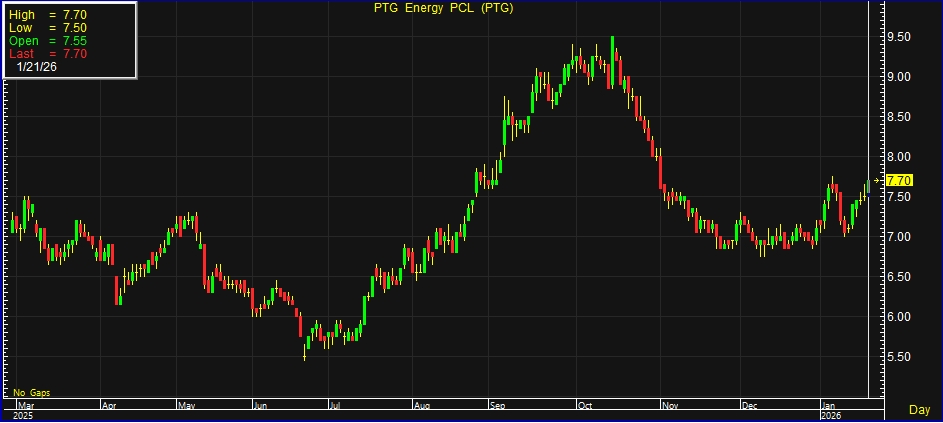Click the yellow 7.70 last price tag
This screenshot has height=423, width=943.
point(899,180)
